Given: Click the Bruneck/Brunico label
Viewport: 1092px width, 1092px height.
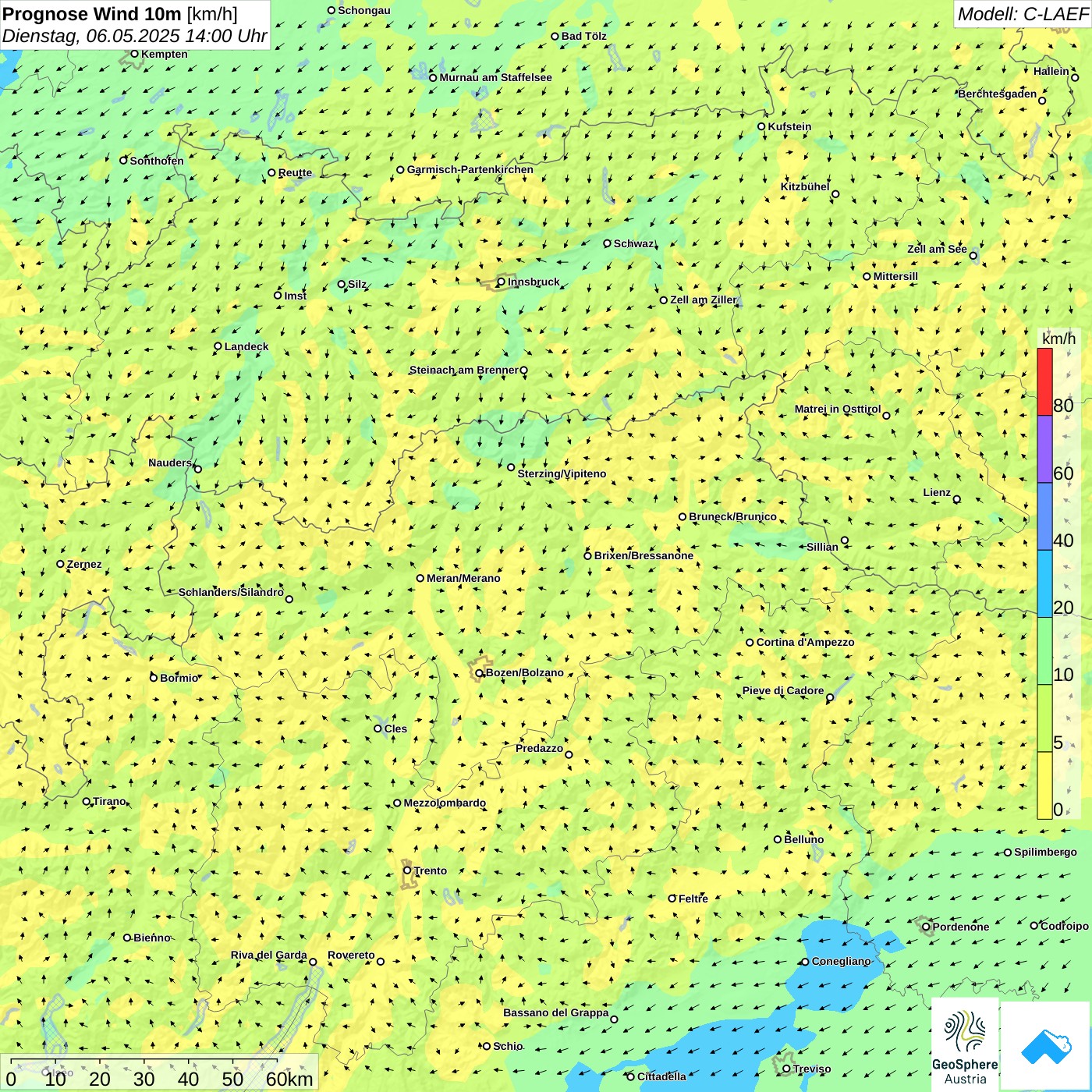Looking at the screenshot, I should coord(732,516).
